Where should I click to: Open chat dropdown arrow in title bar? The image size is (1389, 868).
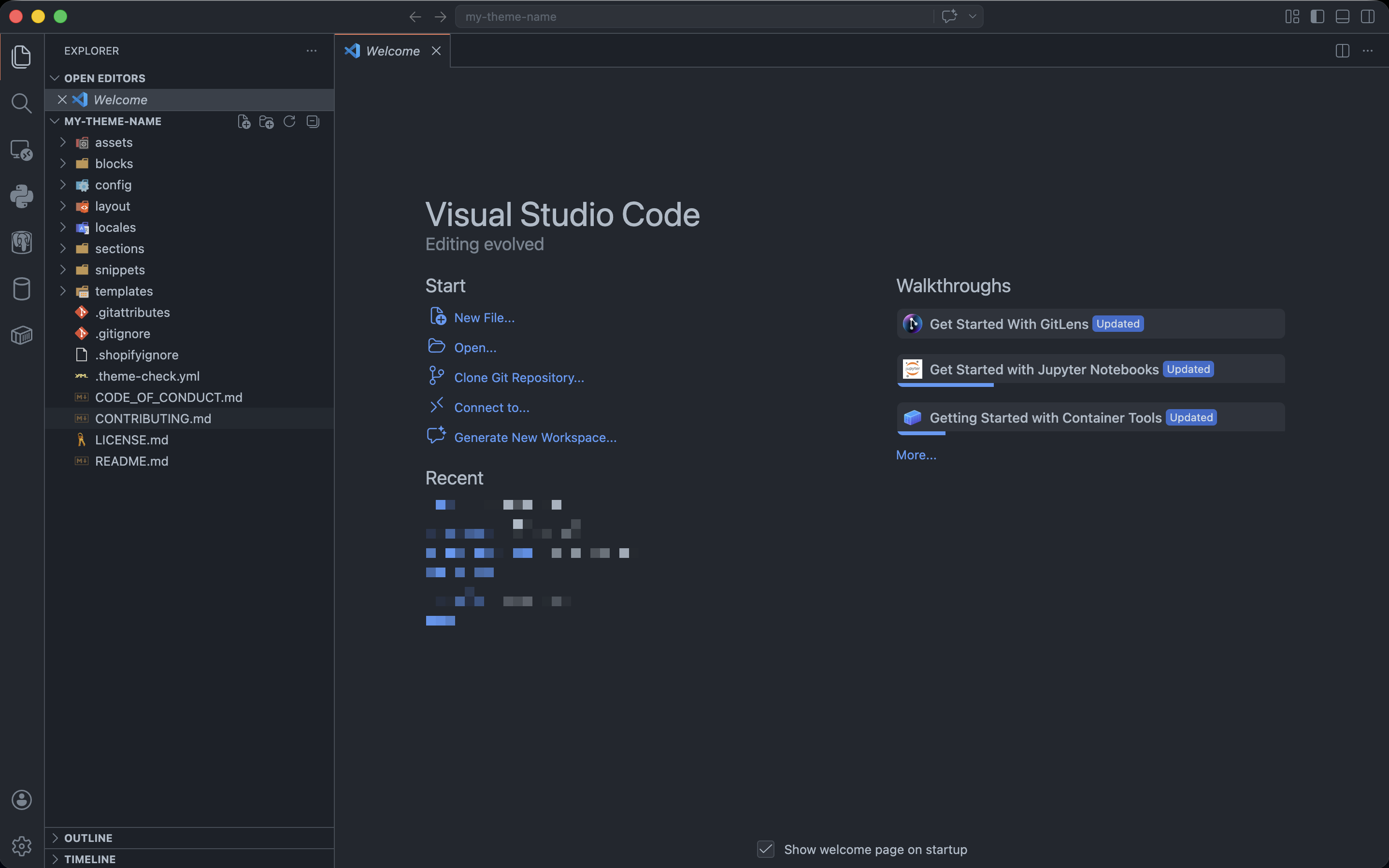[972, 16]
